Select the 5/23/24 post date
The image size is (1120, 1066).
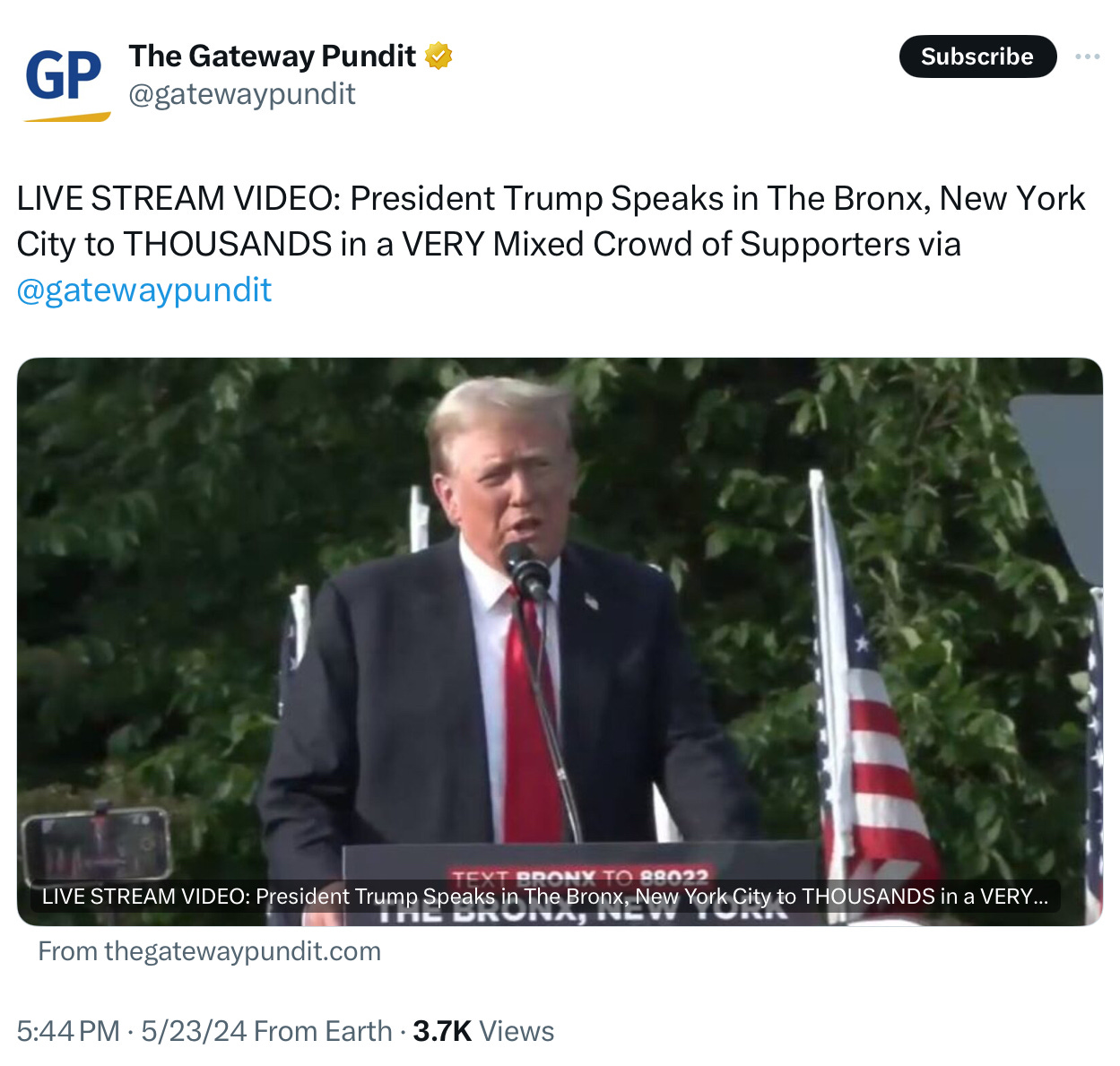(194, 1031)
